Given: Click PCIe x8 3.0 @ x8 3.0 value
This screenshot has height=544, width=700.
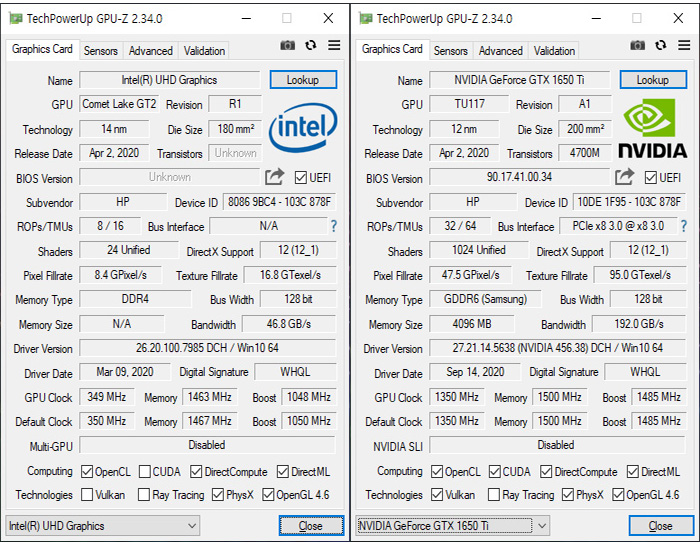Looking at the screenshot, I should tap(618, 226).
